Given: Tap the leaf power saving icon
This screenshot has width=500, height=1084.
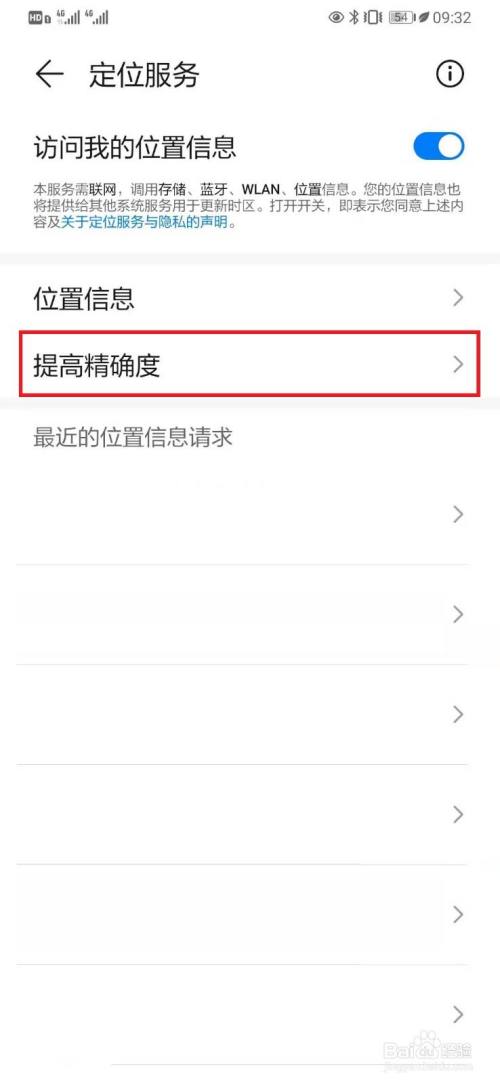Looking at the screenshot, I should pyautogui.click(x=423, y=17).
